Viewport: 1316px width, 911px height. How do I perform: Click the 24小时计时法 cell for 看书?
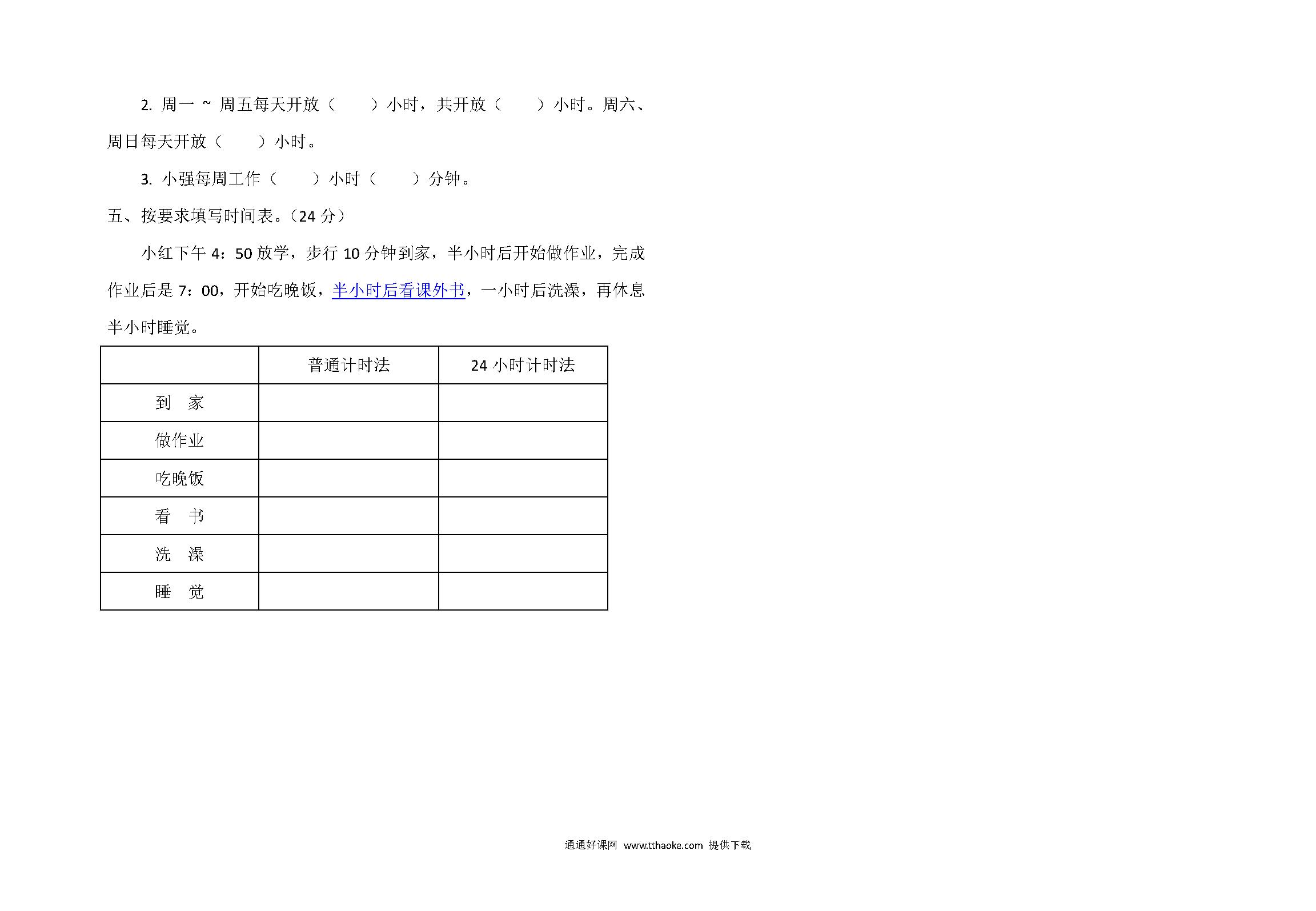pyautogui.click(x=523, y=516)
